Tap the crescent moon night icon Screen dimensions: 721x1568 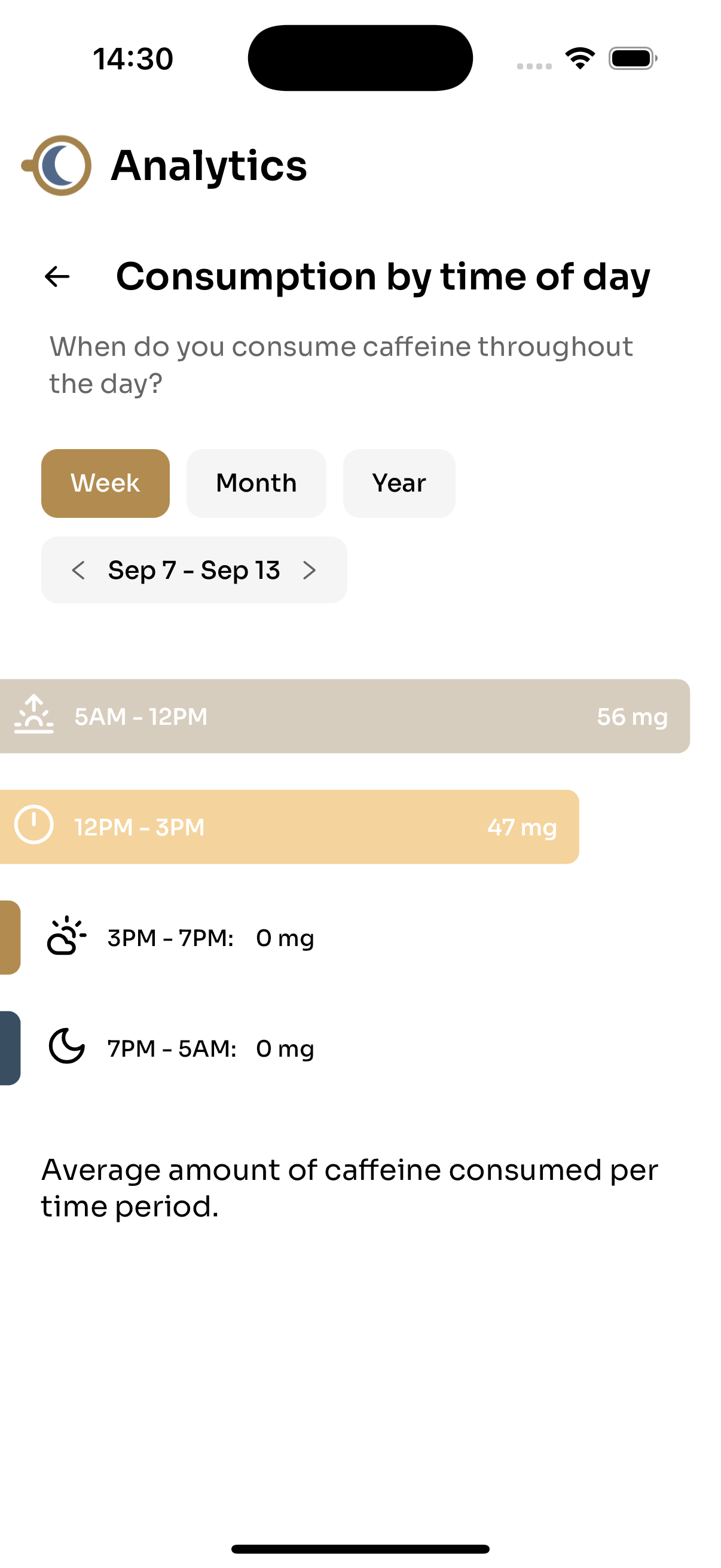tap(66, 1047)
